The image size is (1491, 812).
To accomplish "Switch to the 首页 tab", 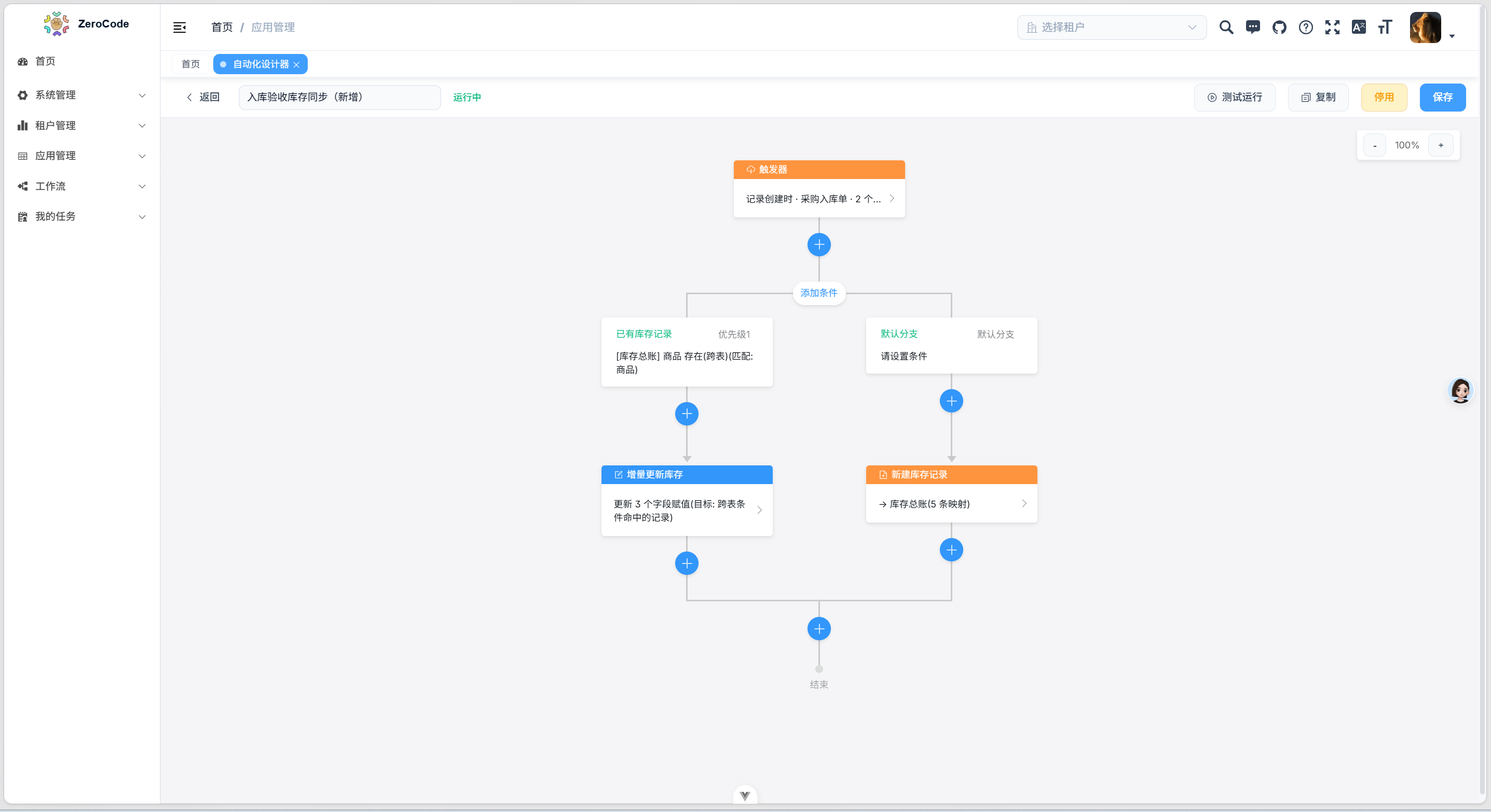I will click(190, 64).
